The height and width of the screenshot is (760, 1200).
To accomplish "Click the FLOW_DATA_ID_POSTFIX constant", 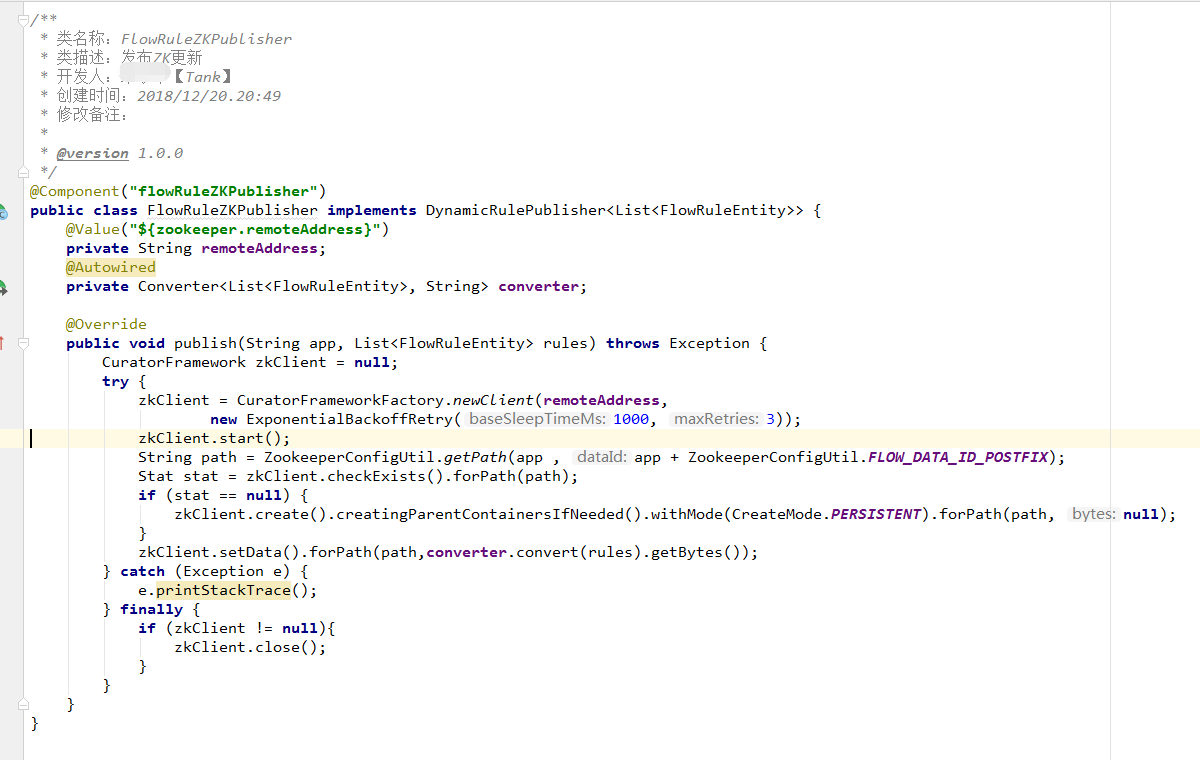I will 958,457.
